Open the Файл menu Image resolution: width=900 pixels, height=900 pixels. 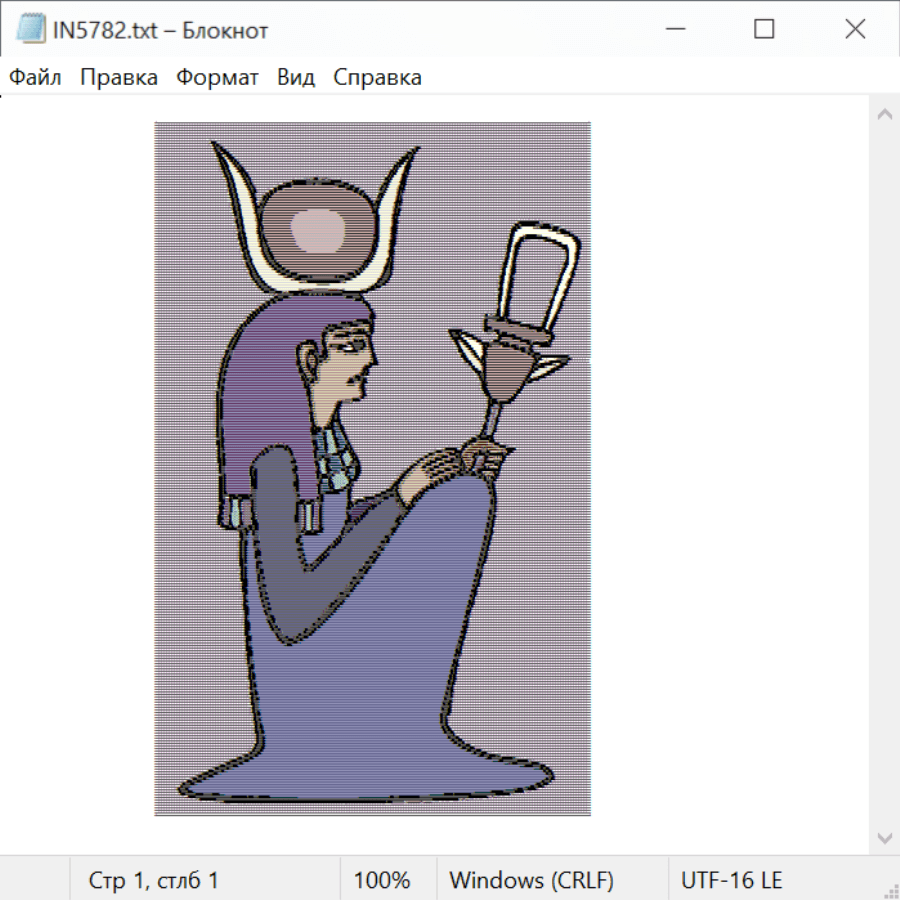(x=35, y=77)
